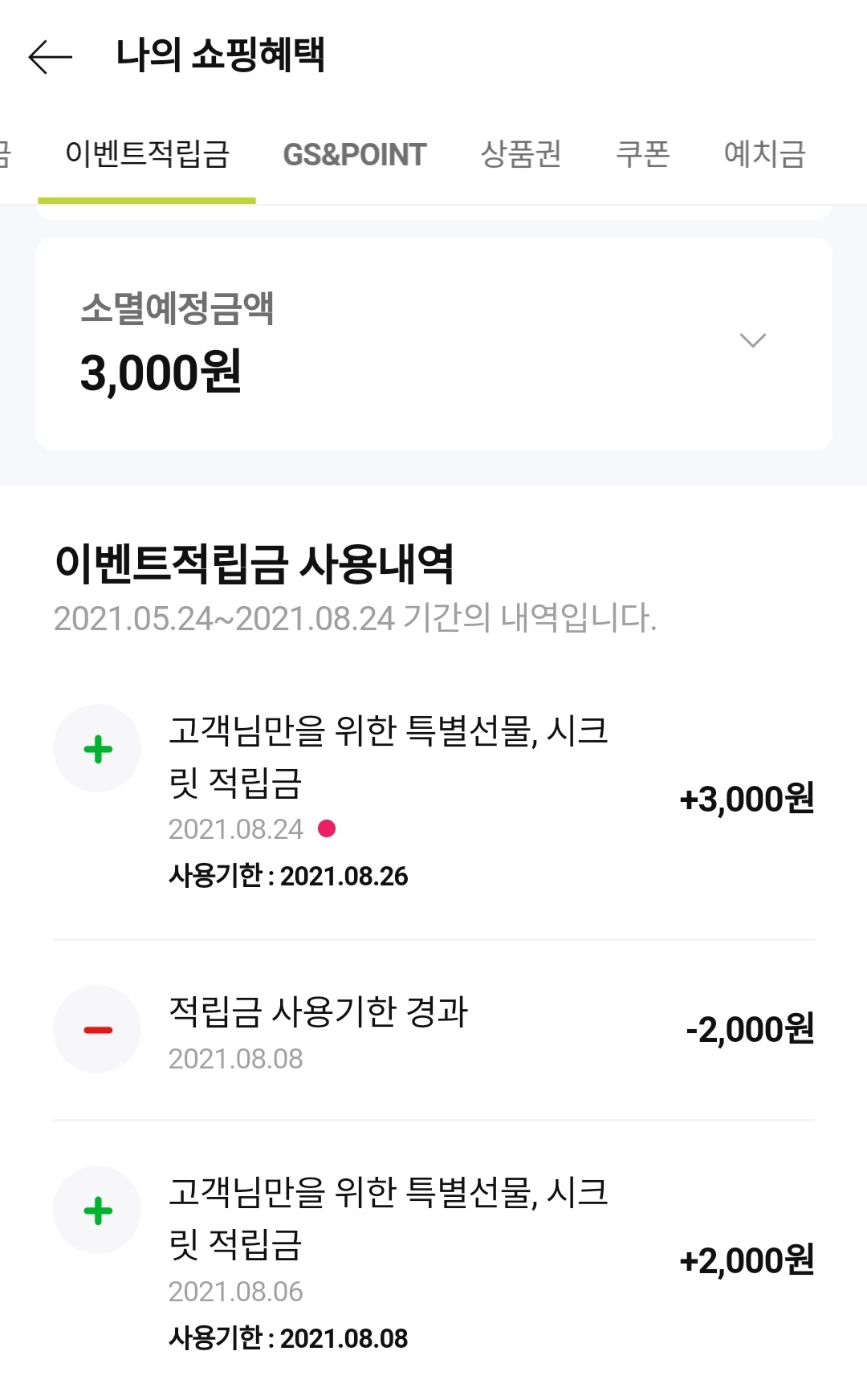The height and width of the screenshot is (1400, 867).
Task: Expand the 소멸예정금액 chevron
Action: [752, 340]
